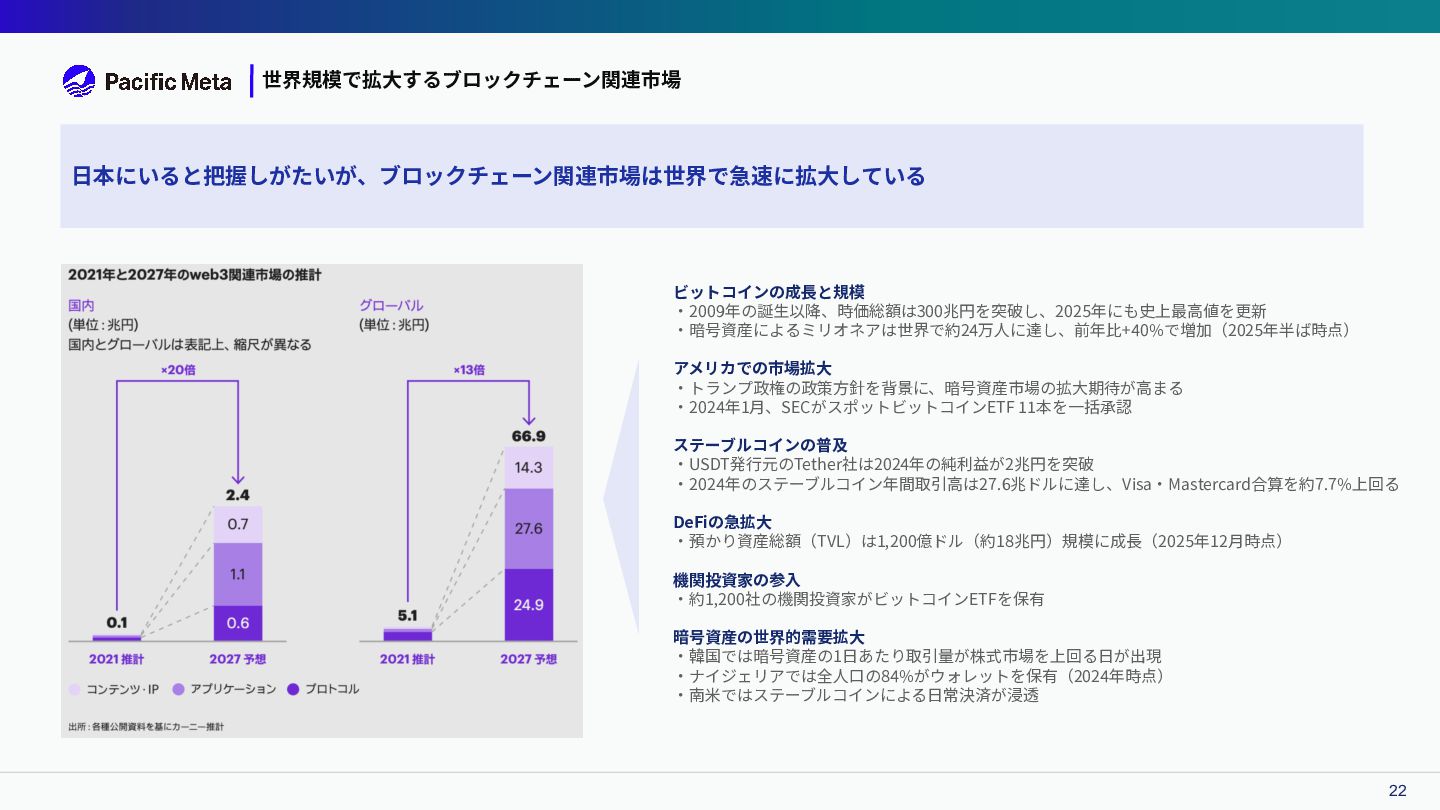This screenshot has width=1440, height=810.
Task: Click the 24.9 protocol segment of global bar
Action: [x=529, y=605]
